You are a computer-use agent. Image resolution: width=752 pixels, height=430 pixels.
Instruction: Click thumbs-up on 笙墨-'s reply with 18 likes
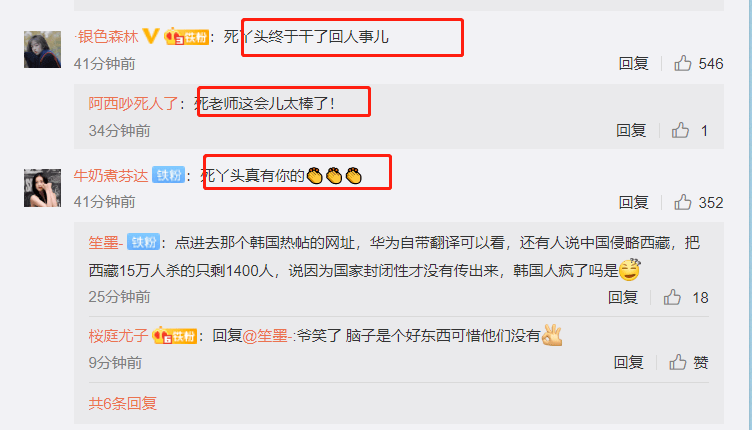672,297
